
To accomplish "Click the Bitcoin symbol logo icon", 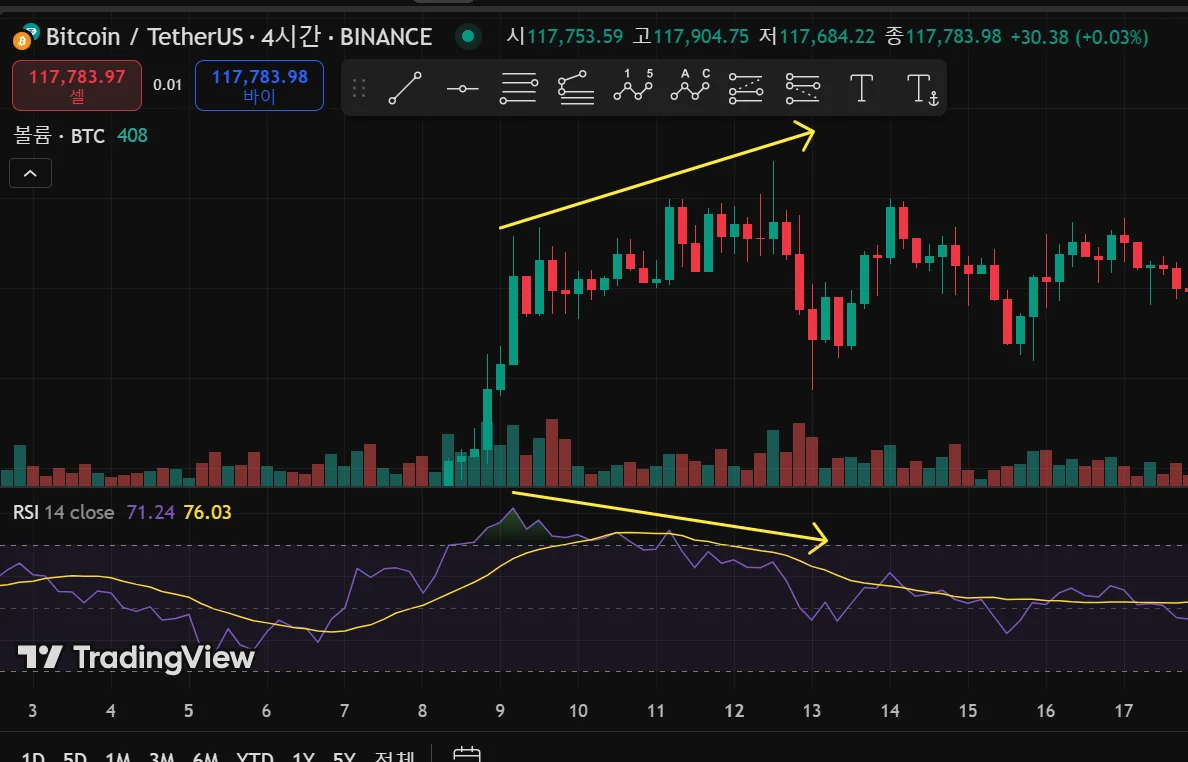I will point(24,36).
